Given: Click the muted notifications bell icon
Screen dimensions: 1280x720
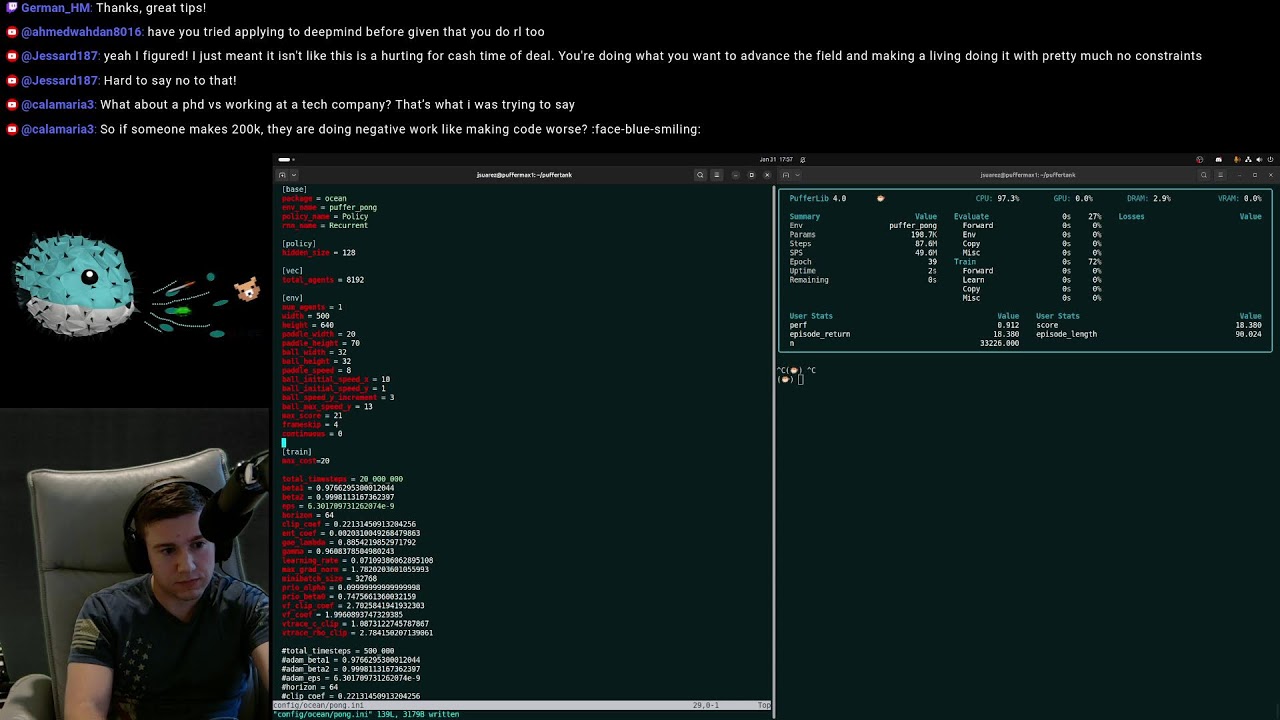Looking at the screenshot, I should point(802,159).
